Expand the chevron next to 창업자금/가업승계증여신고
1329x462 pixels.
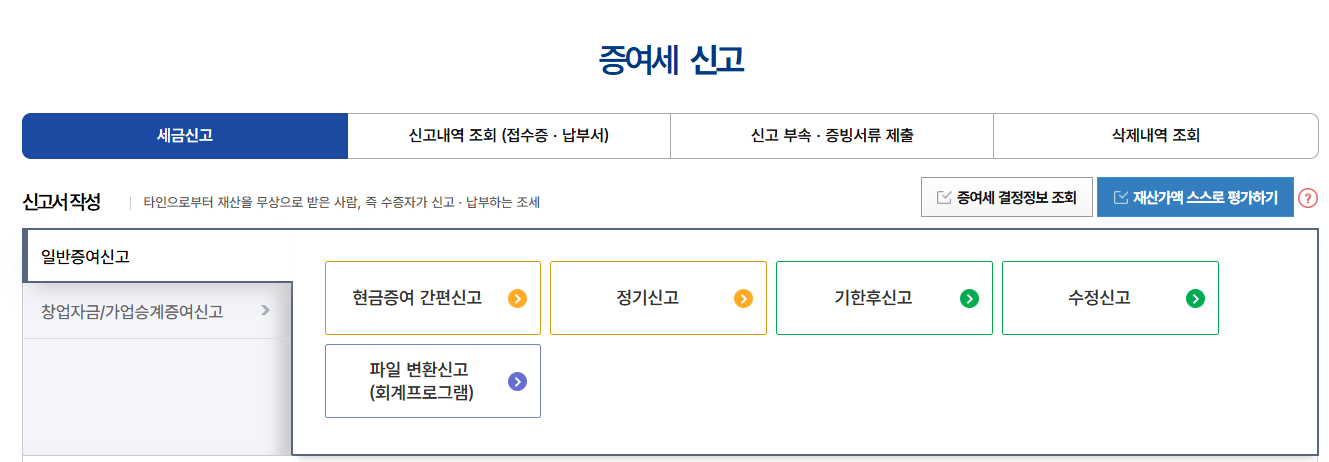click(x=265, y=310)
